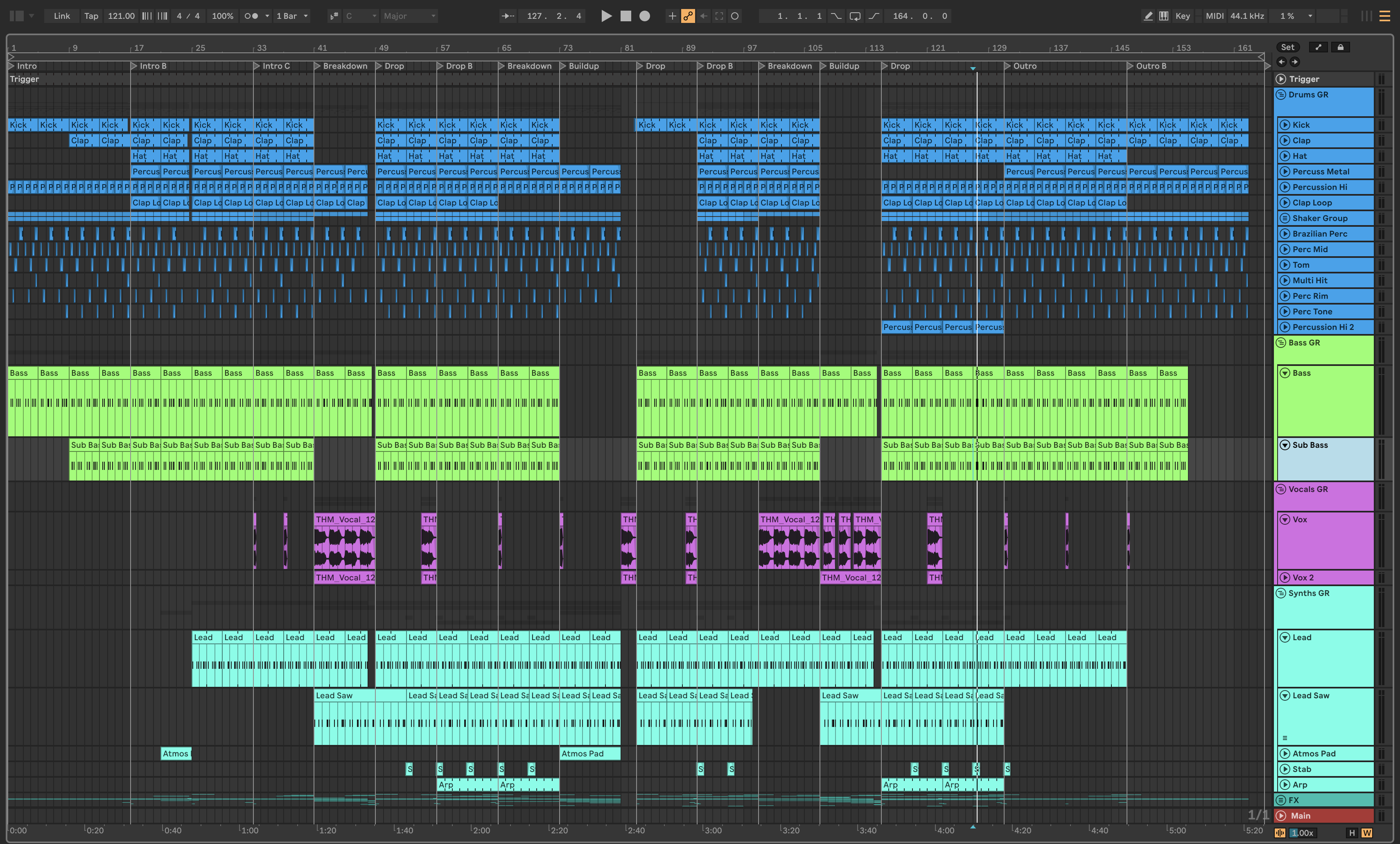Fold the Vox track
Viewport: 1400px width, 844px height.
click(x=1285, y=520)
